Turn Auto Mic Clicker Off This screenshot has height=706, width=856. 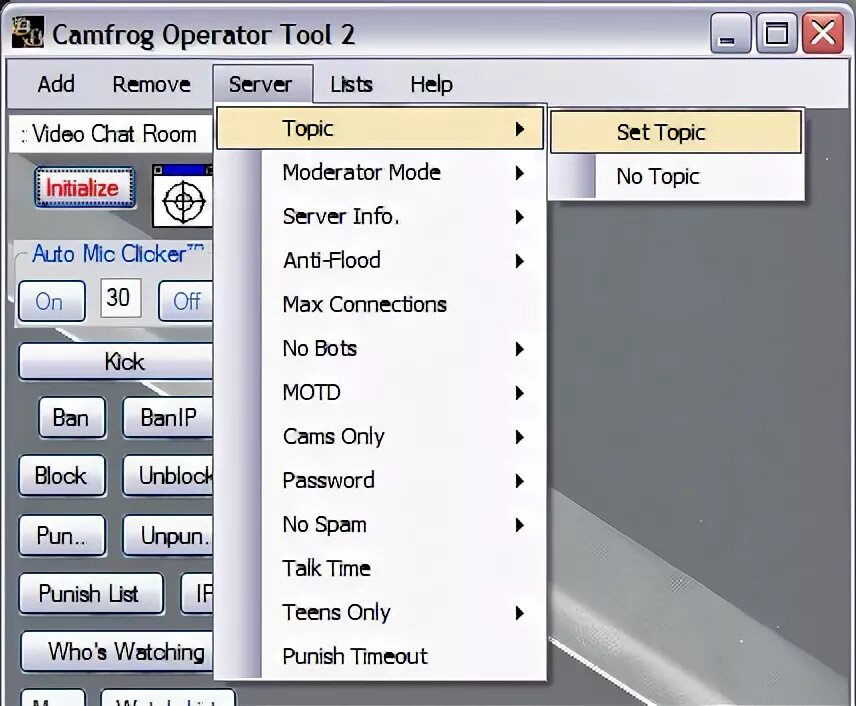[x=186, y=301]
